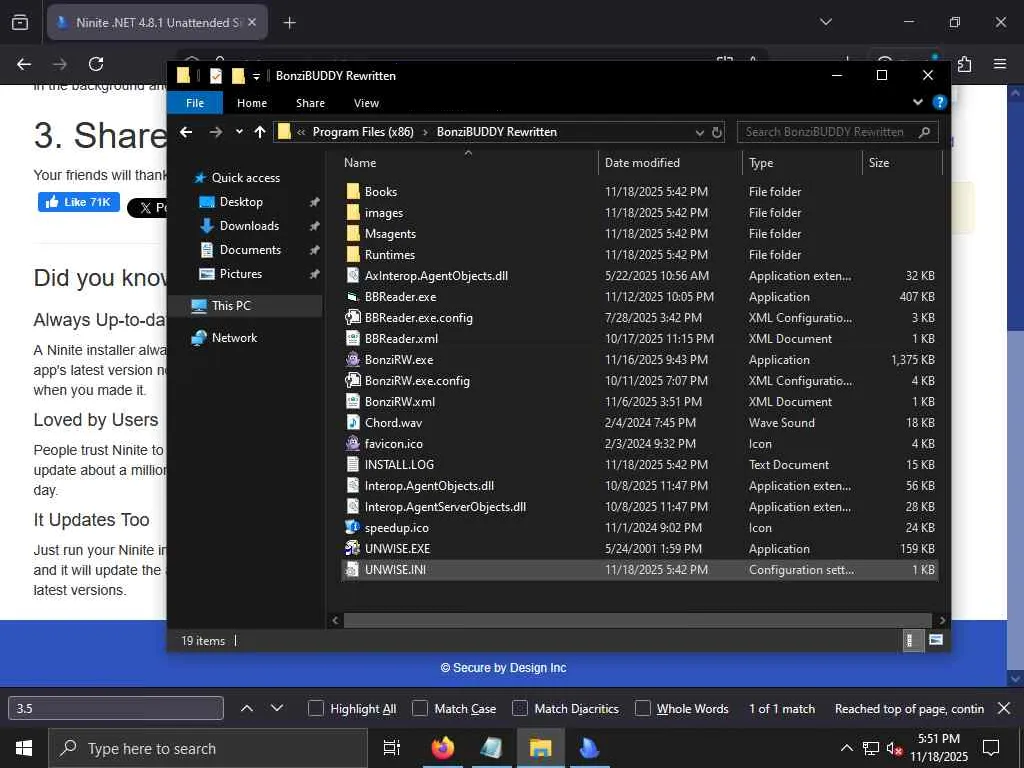The image size is (1024, 768).
Task: Select the BonziRW.exe purple gorilla icon
Action: coord(353,359)
